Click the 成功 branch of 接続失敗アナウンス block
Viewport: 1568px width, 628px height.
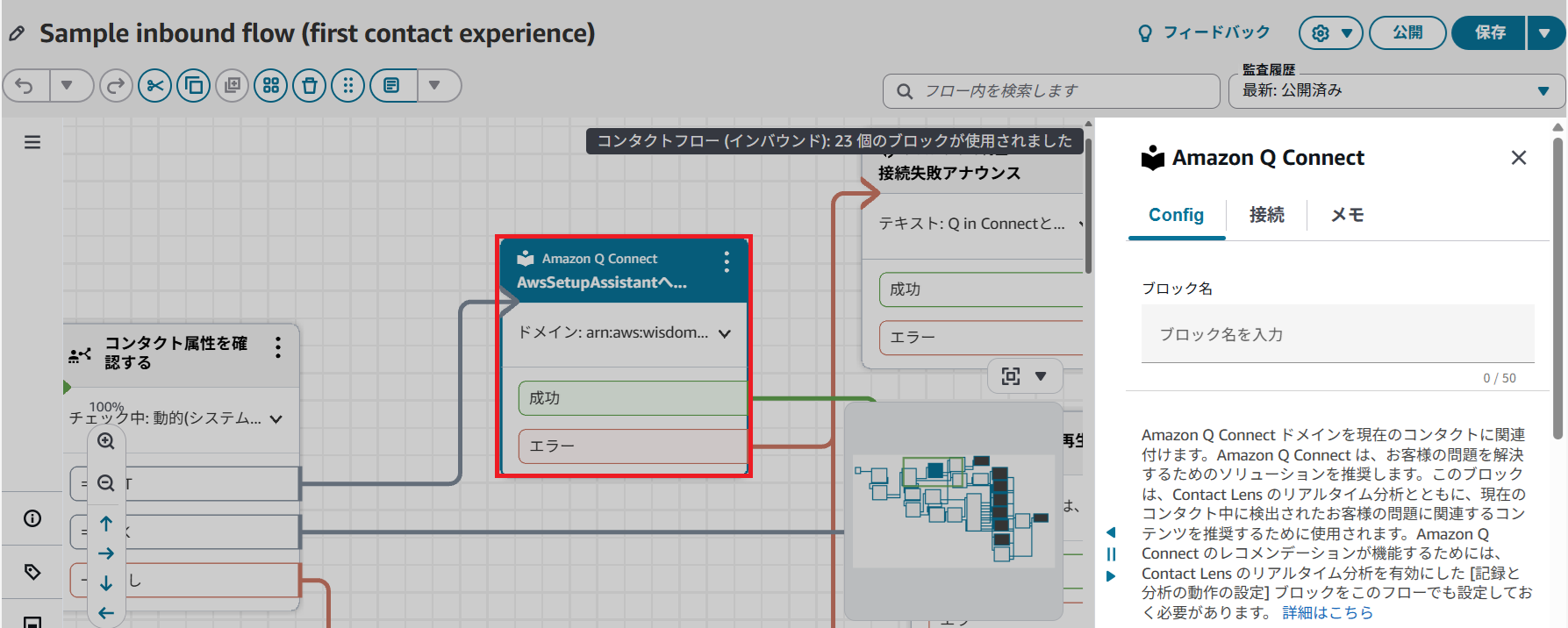coord(981,289)
